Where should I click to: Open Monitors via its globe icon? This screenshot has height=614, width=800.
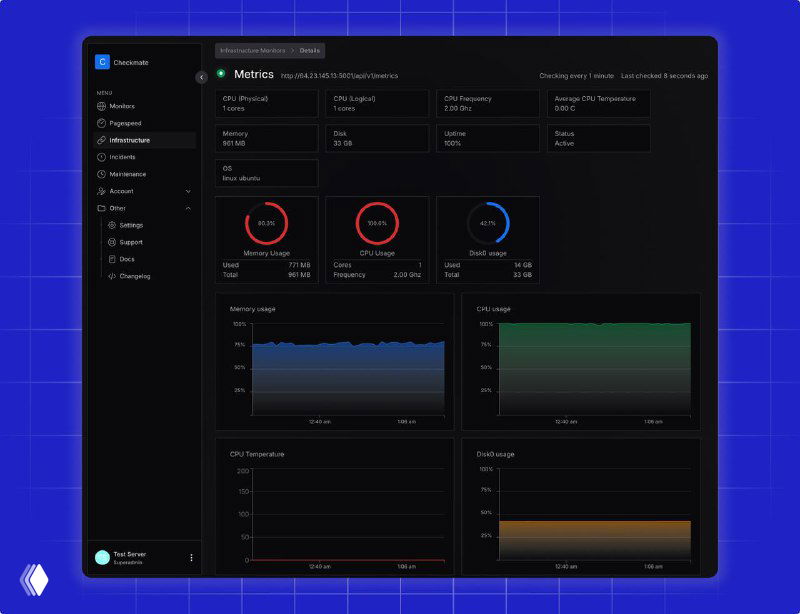(x=101, y=106)
